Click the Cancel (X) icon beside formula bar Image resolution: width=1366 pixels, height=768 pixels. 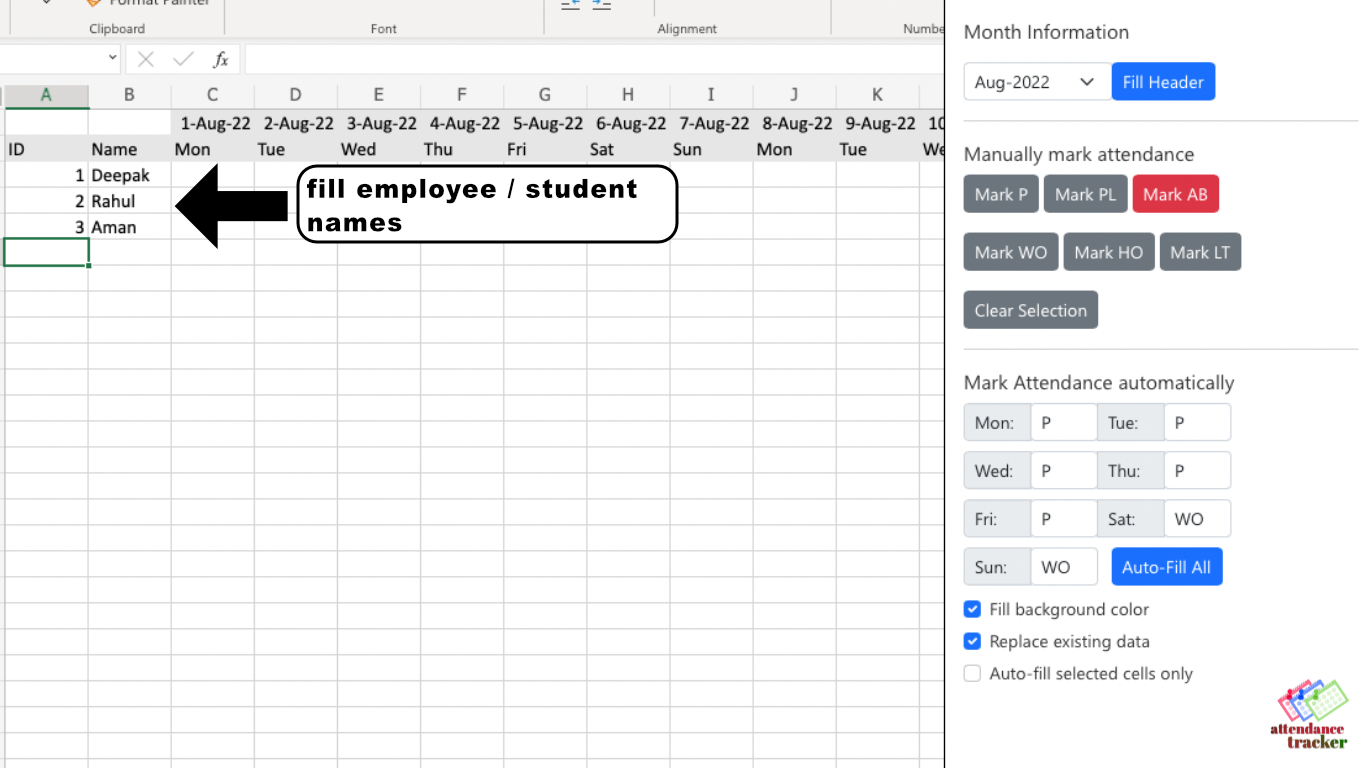pyautogui.click(x=145, y=58)
